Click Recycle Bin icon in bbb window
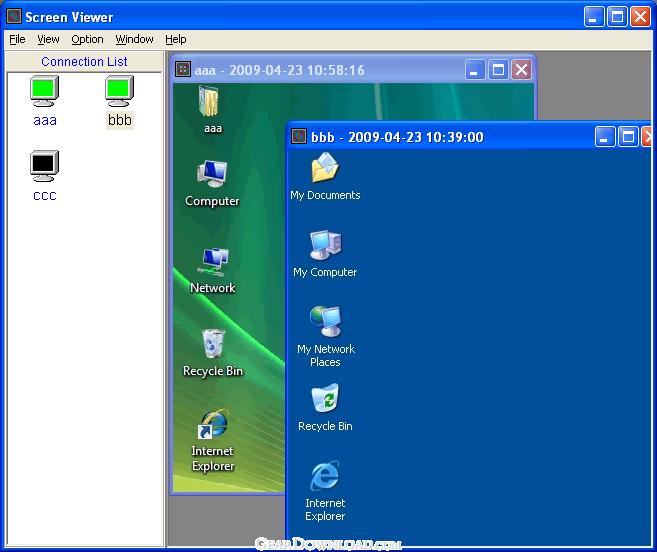Viewport: 657px width, 552px height. pos(325,399)
